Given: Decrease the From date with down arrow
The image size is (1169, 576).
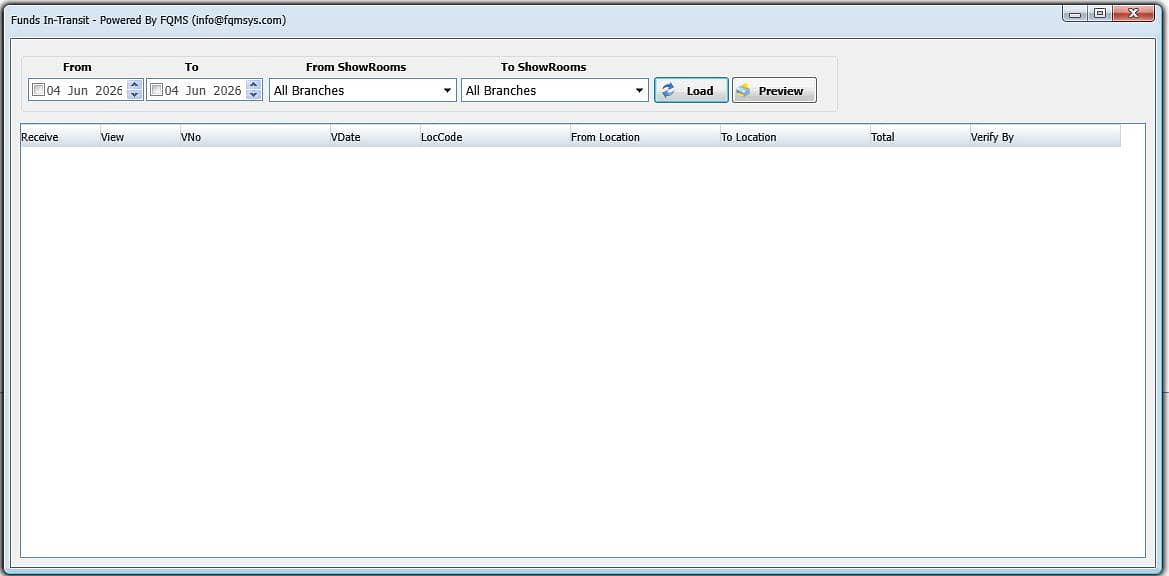Looking at the screenshot, I should coord(135,95).
